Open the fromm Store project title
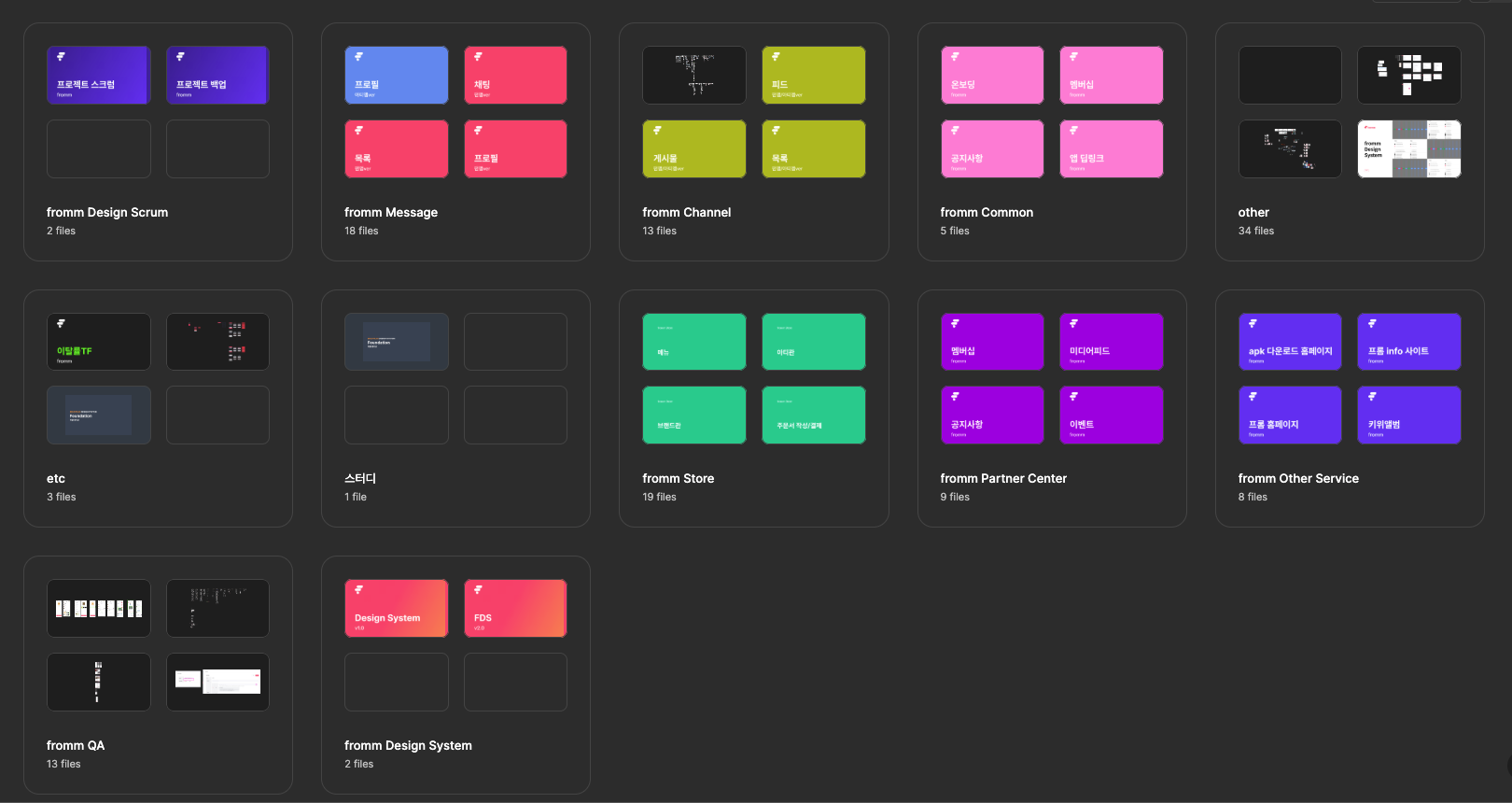1512x803 pixels. [x=679, y=479]
